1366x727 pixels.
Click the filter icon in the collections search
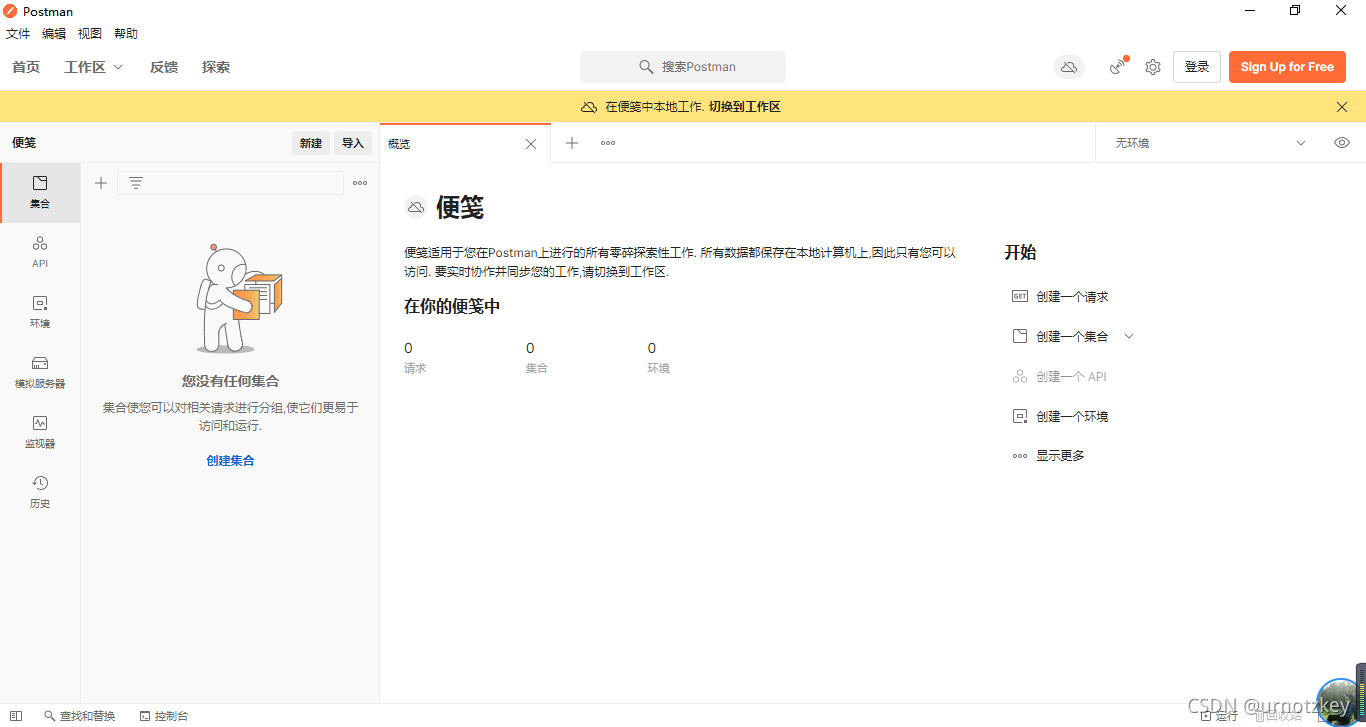pyautogui.click(x=136, y=183)
